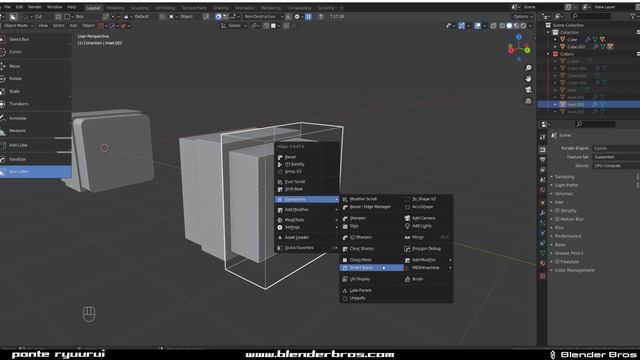Activate the Transform tool
640x360 pixels.
(x=35, y=104)
